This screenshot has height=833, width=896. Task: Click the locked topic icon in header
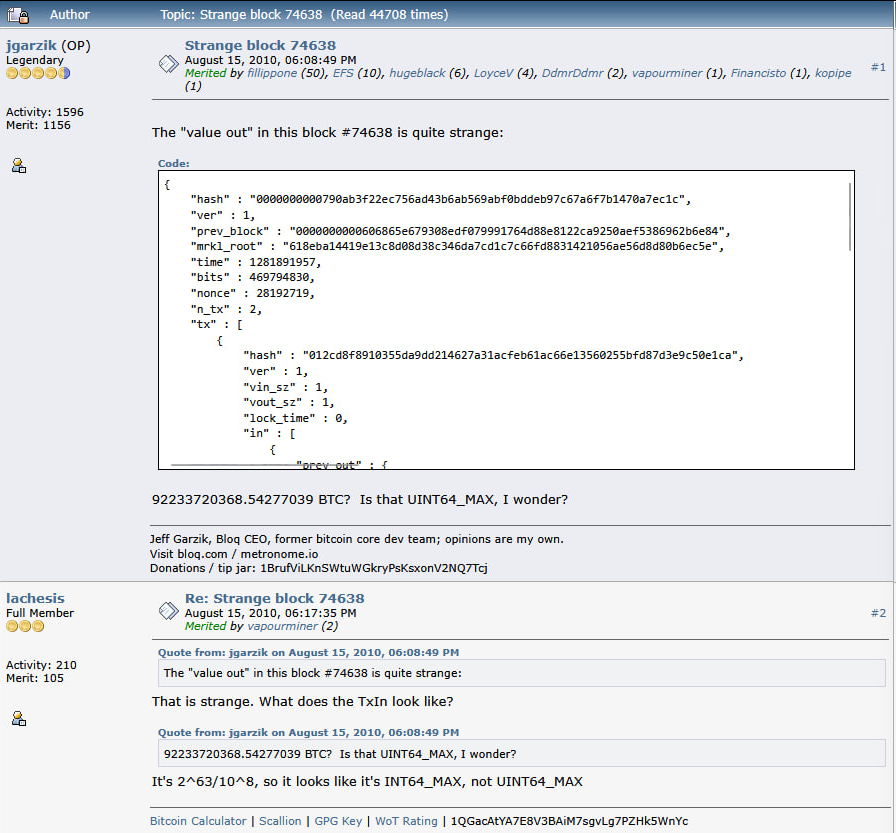(18, 15)
